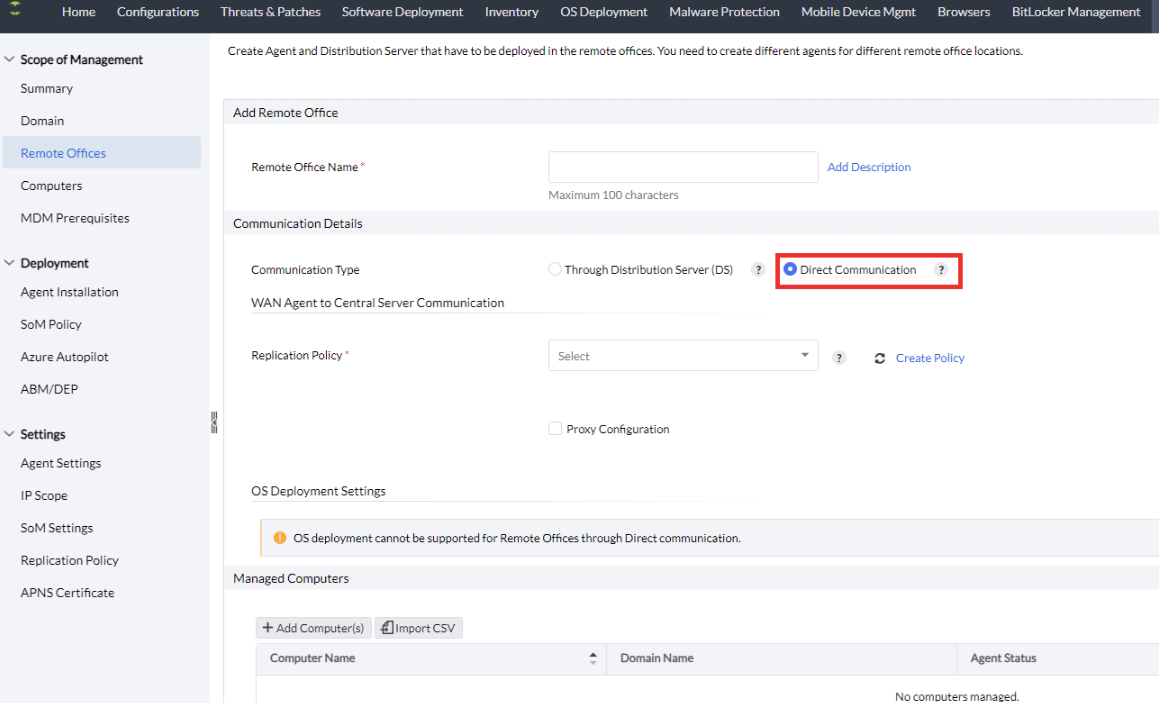Image resolution: width=1159 pixels, height=703 pixels.
Task: Select Direct Communication radio button
Action: tap(790, 270)
